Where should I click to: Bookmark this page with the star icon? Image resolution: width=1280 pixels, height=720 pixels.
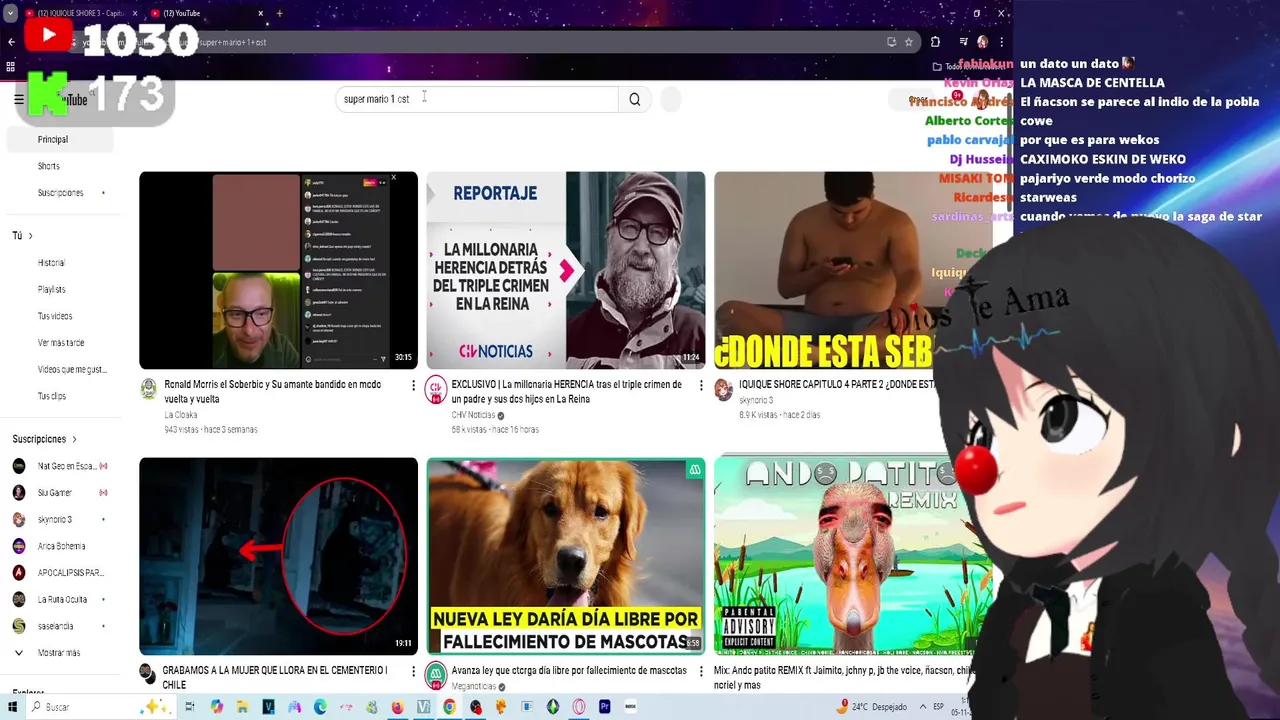[x=908, y=42]
